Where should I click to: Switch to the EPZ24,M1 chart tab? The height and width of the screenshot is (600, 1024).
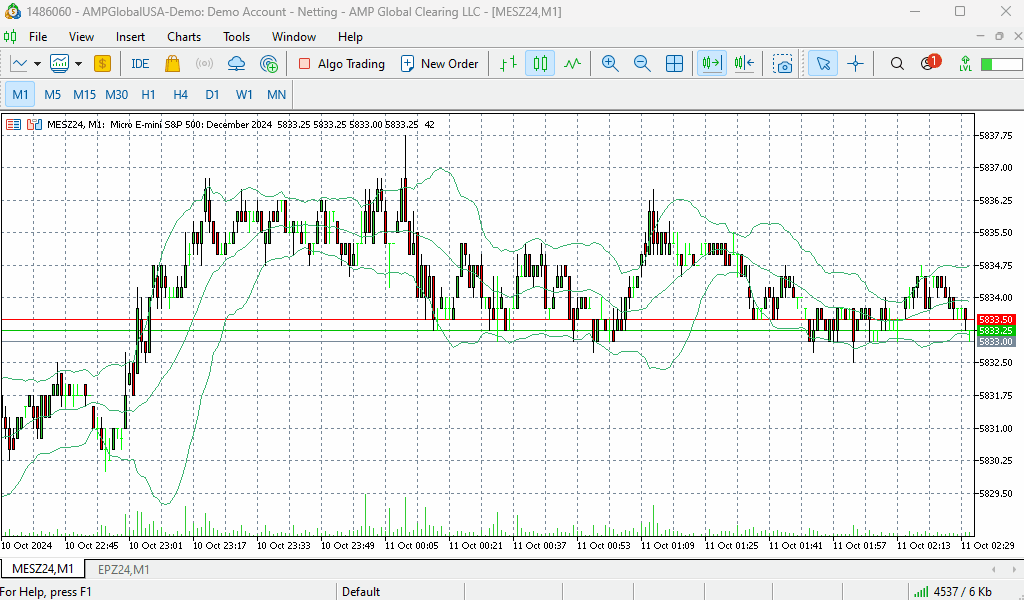tap(123, 569)
